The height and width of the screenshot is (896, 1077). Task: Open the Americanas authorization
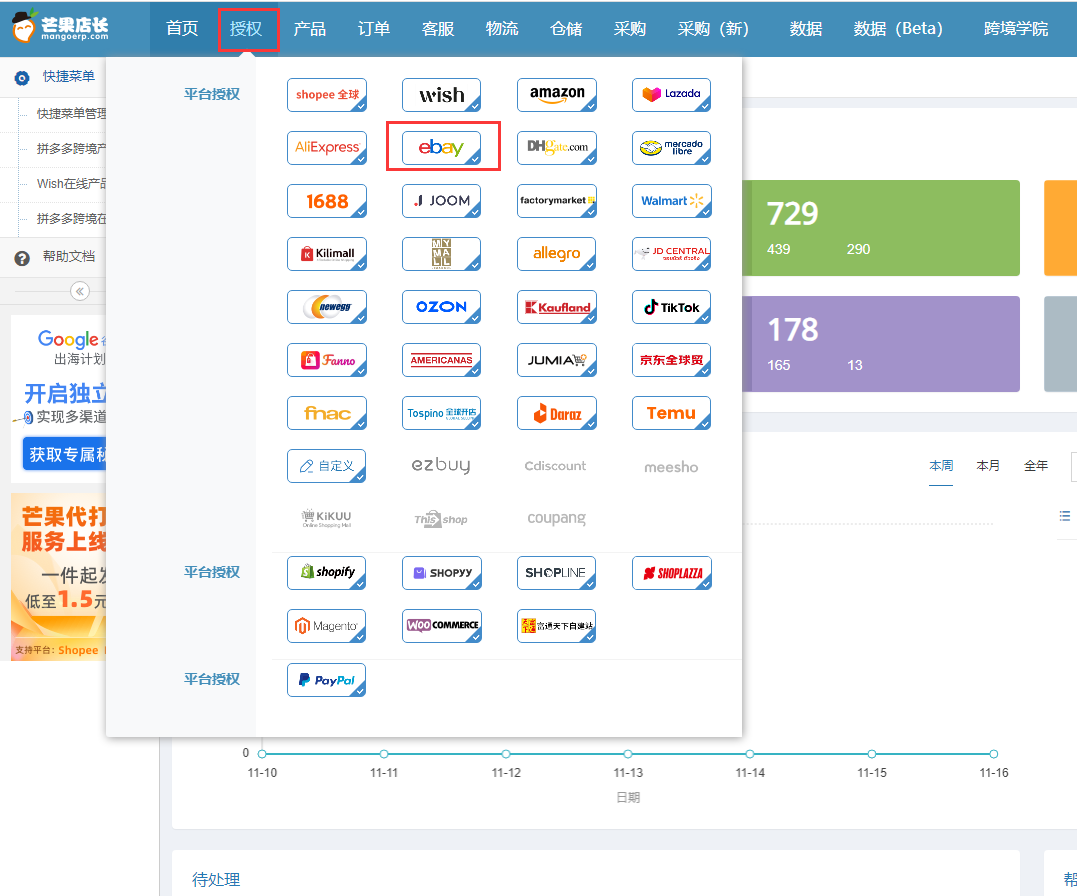click(x=441, y=359)
